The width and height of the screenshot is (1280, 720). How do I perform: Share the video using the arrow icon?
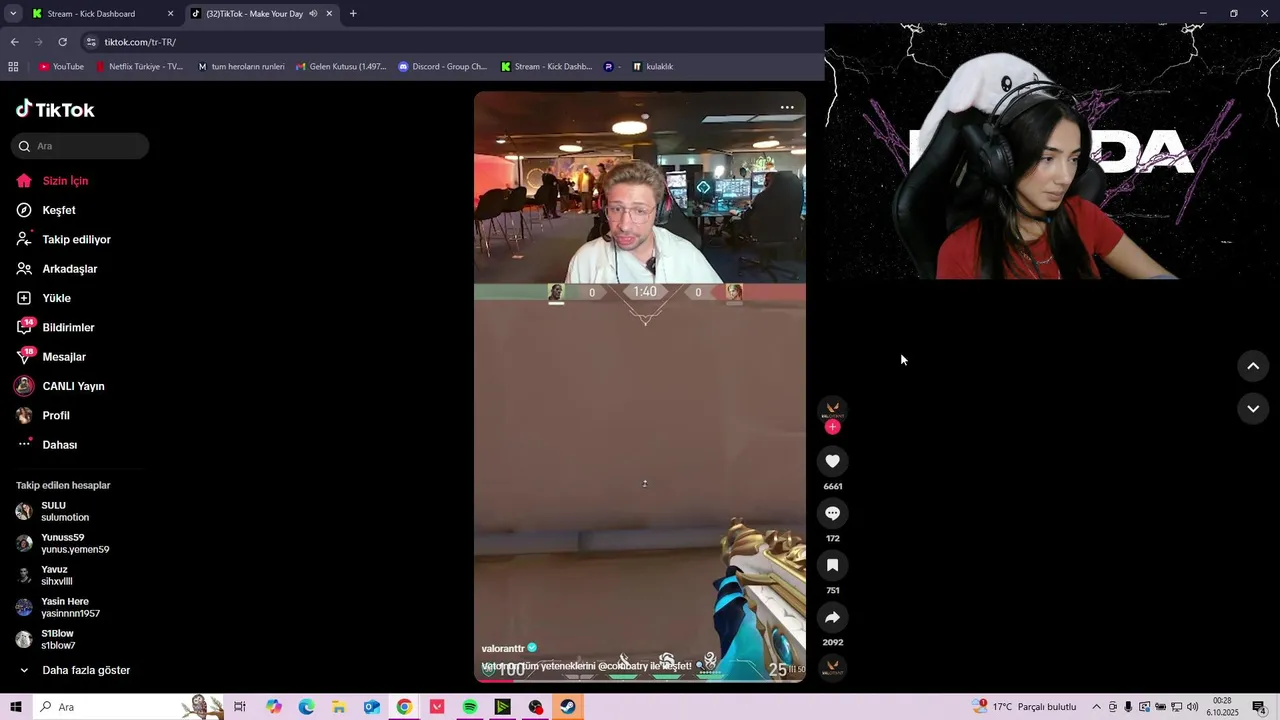pyautogui.click(x=832, y=617)
